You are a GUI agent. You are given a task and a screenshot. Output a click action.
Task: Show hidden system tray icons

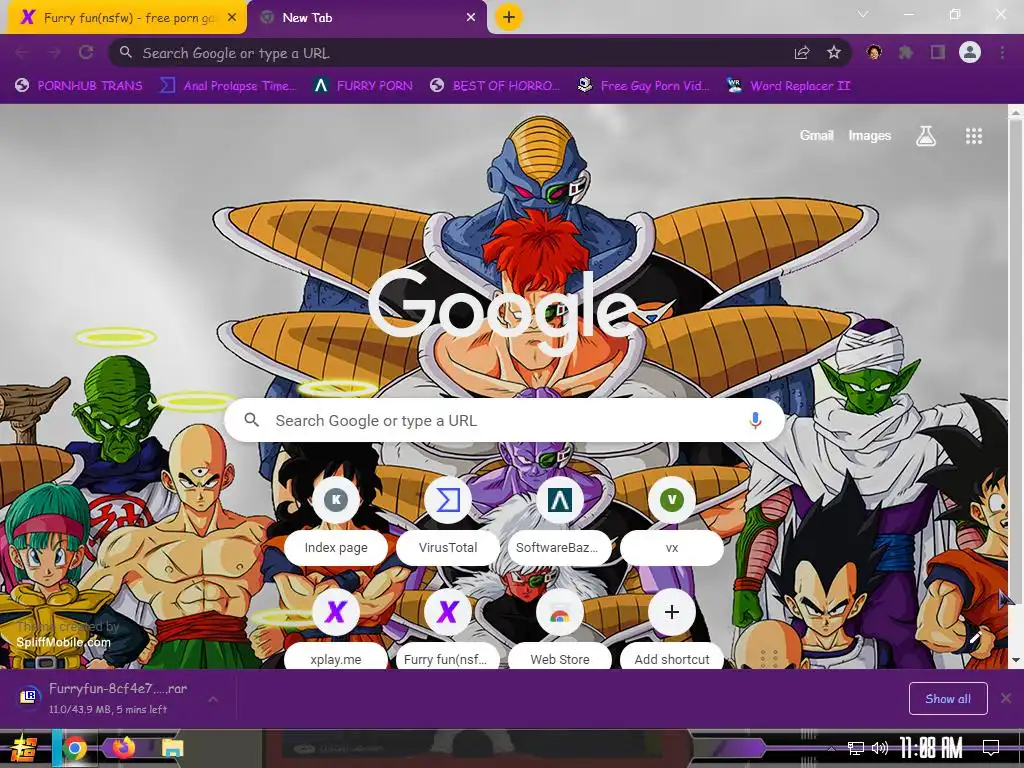coord(831,748)
